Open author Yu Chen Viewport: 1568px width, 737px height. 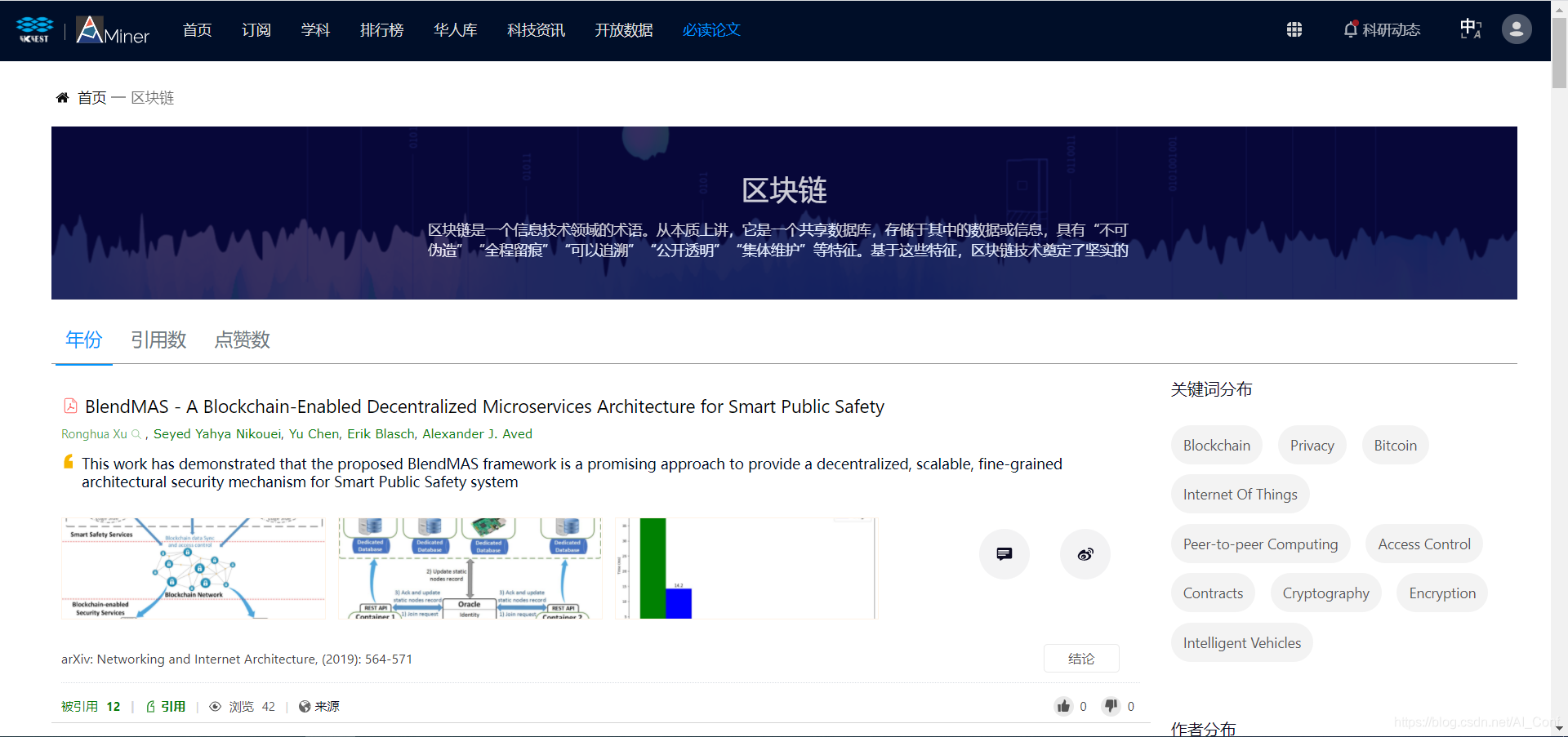(314, 434)
